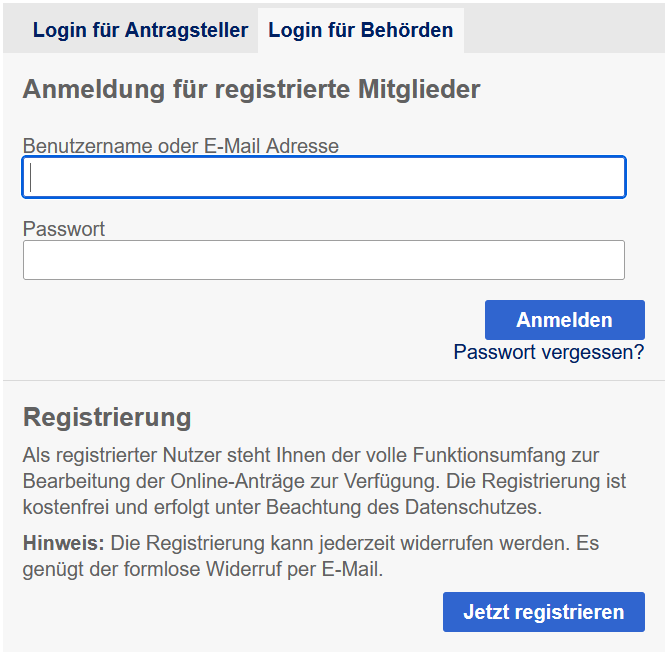This screenshot has height=657, width=670.
Task: Click the phrase formlose Widerruf per E-Mail
Action: click(x=270, y=570)
